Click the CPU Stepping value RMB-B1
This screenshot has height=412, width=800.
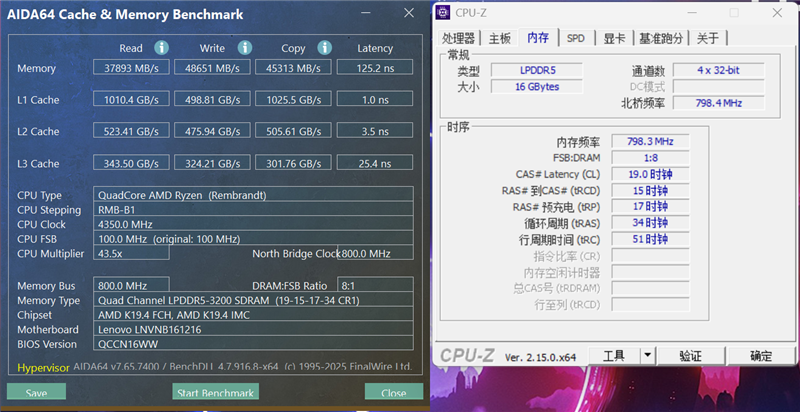[253, 209]
